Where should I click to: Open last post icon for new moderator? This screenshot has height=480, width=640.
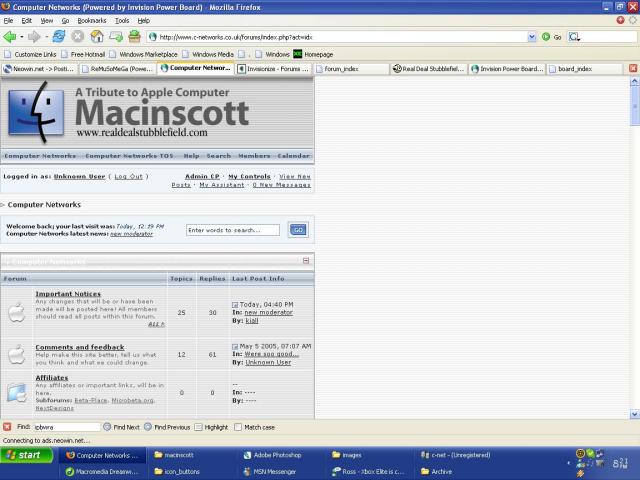click(235, 304)
